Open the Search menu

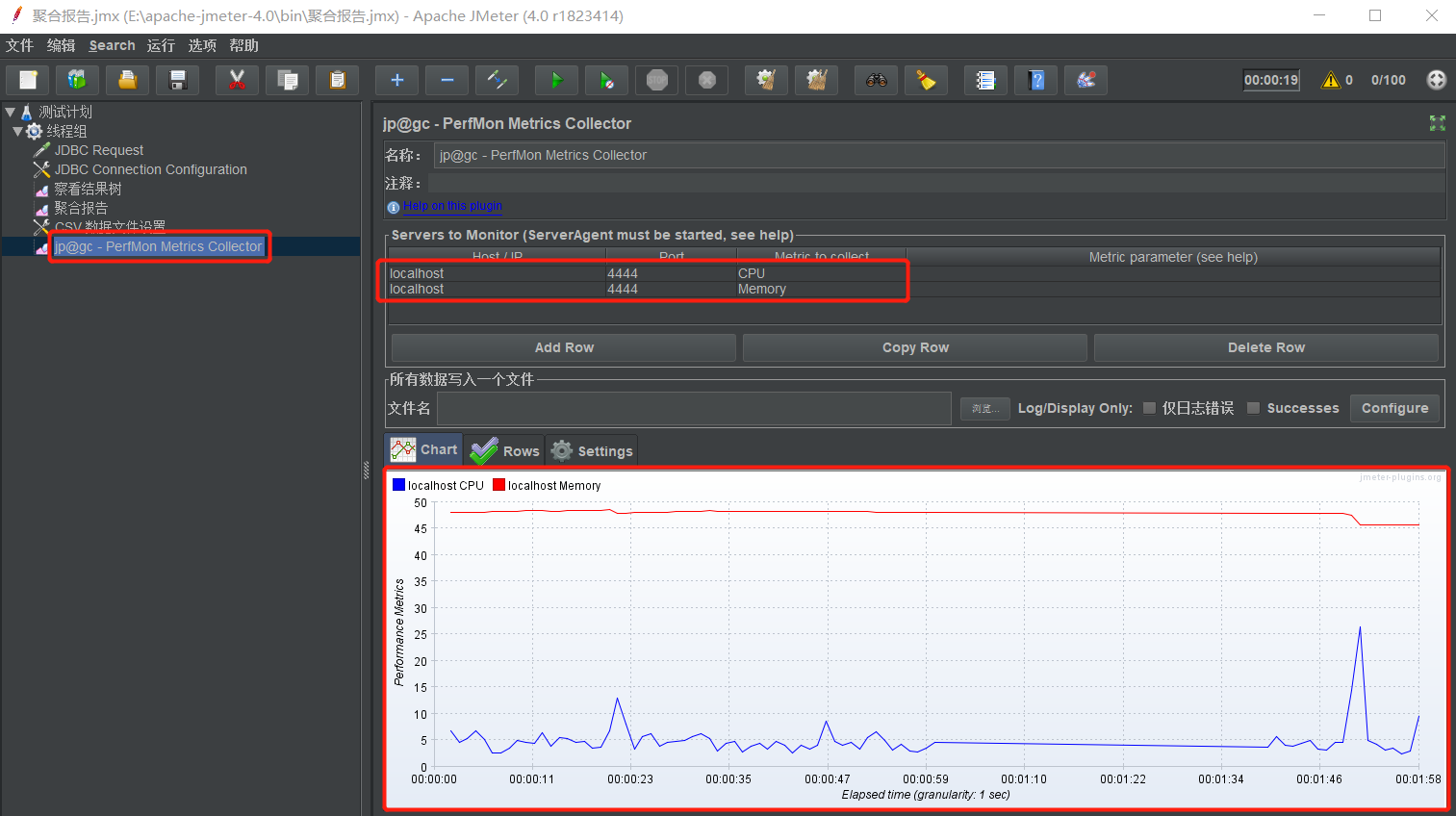click(112, 45)
